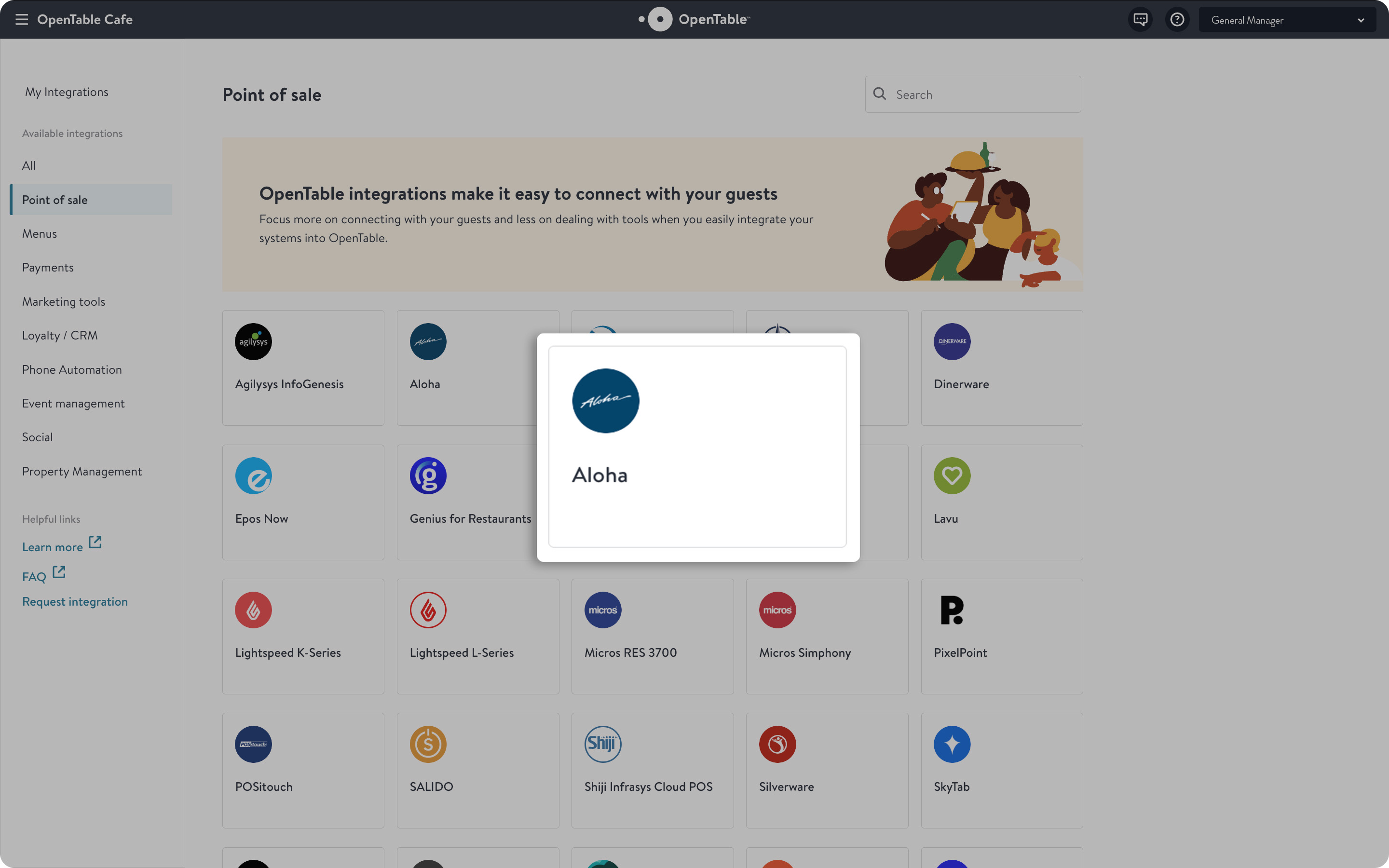Open the Epos Now integration icon
The height and width of the screenshot is (868, 1389).
[x=253, y=475]
